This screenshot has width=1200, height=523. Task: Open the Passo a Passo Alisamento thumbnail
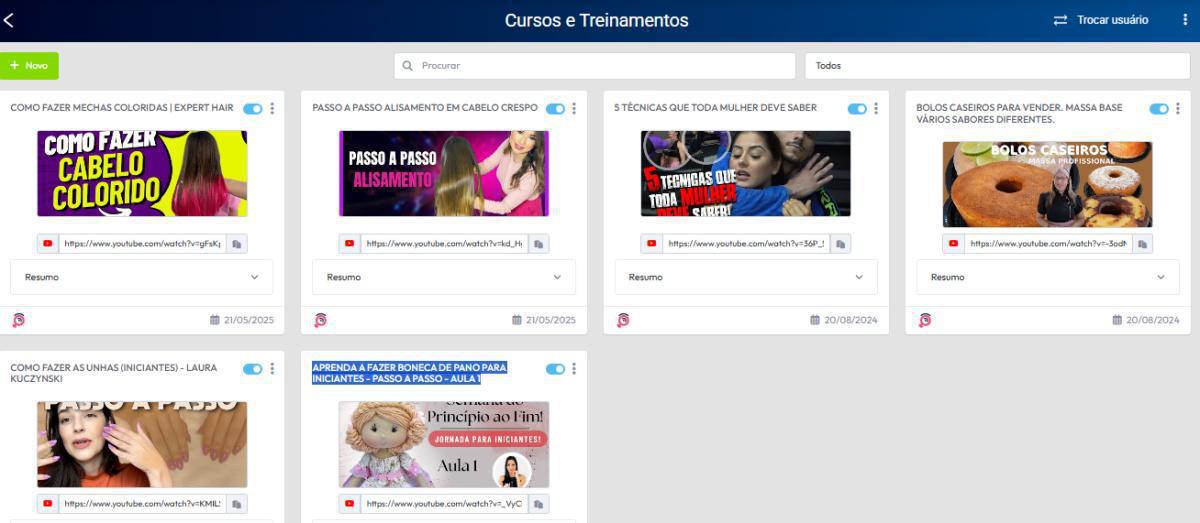[444, 173]
